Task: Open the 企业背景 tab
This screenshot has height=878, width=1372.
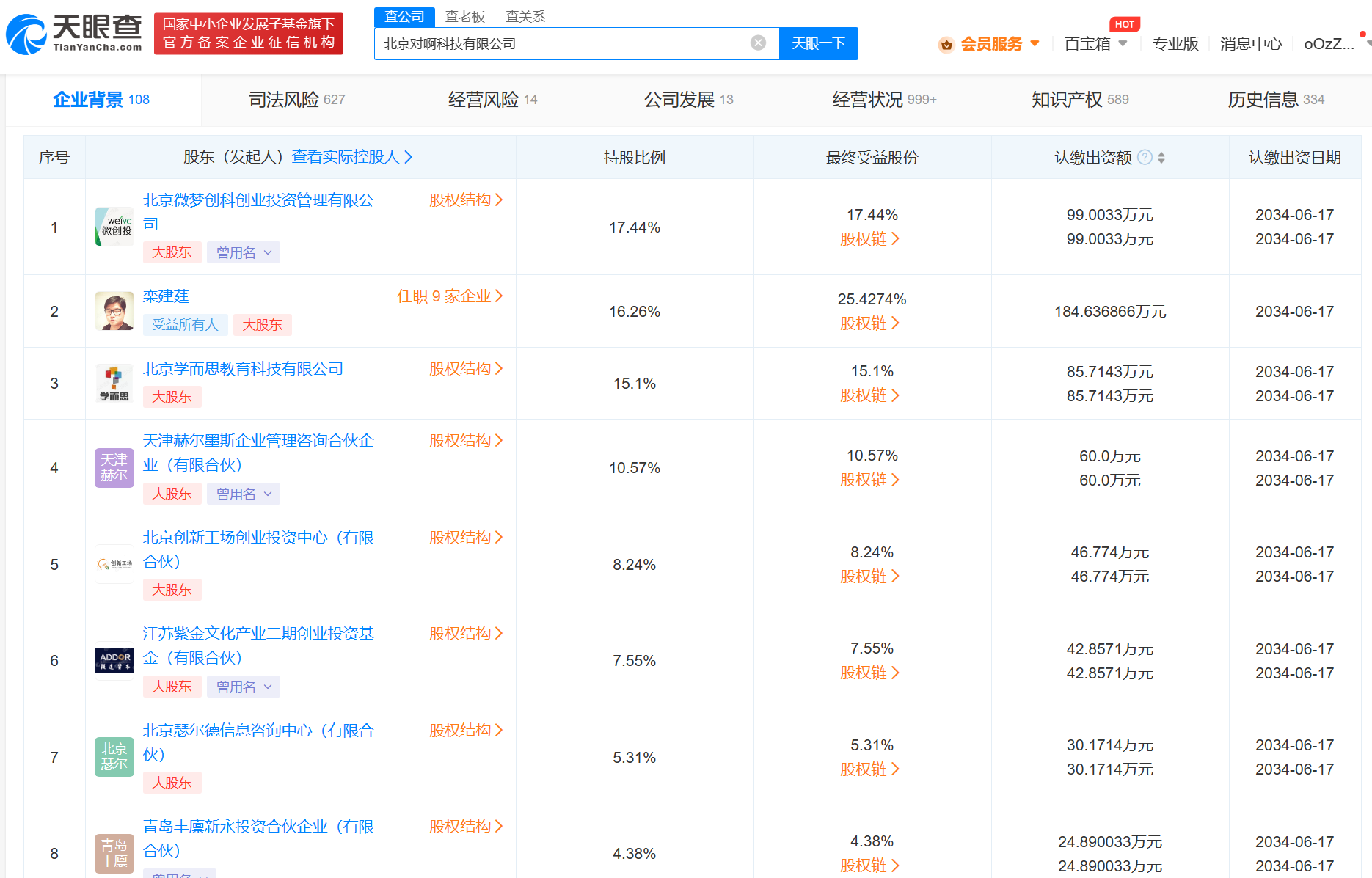Action: 102,100
